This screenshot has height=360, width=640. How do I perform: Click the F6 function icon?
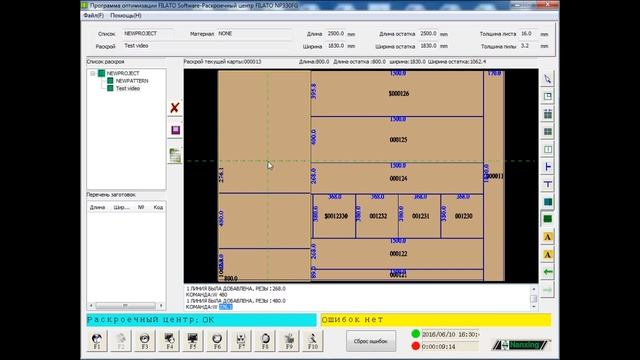pos(217,341)
